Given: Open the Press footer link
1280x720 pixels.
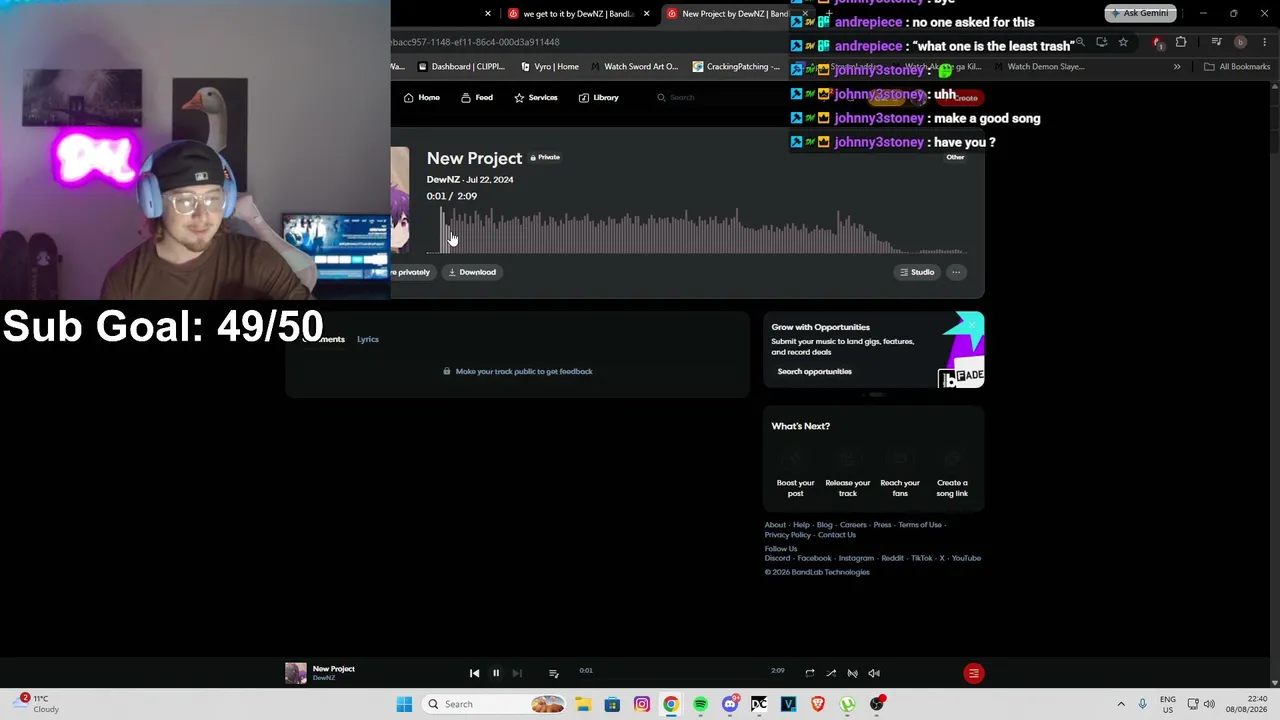Looking at the screenshot, I should coord(882,525).
